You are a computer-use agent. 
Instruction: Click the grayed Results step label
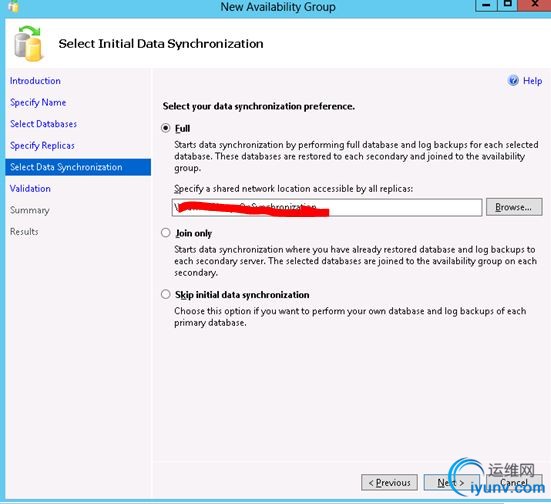pos(24,232)
